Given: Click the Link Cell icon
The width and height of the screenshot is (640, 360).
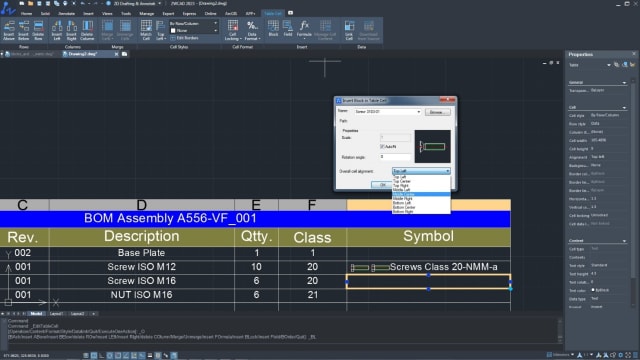Looking at the screenshot, I should (x=349, y=31).
